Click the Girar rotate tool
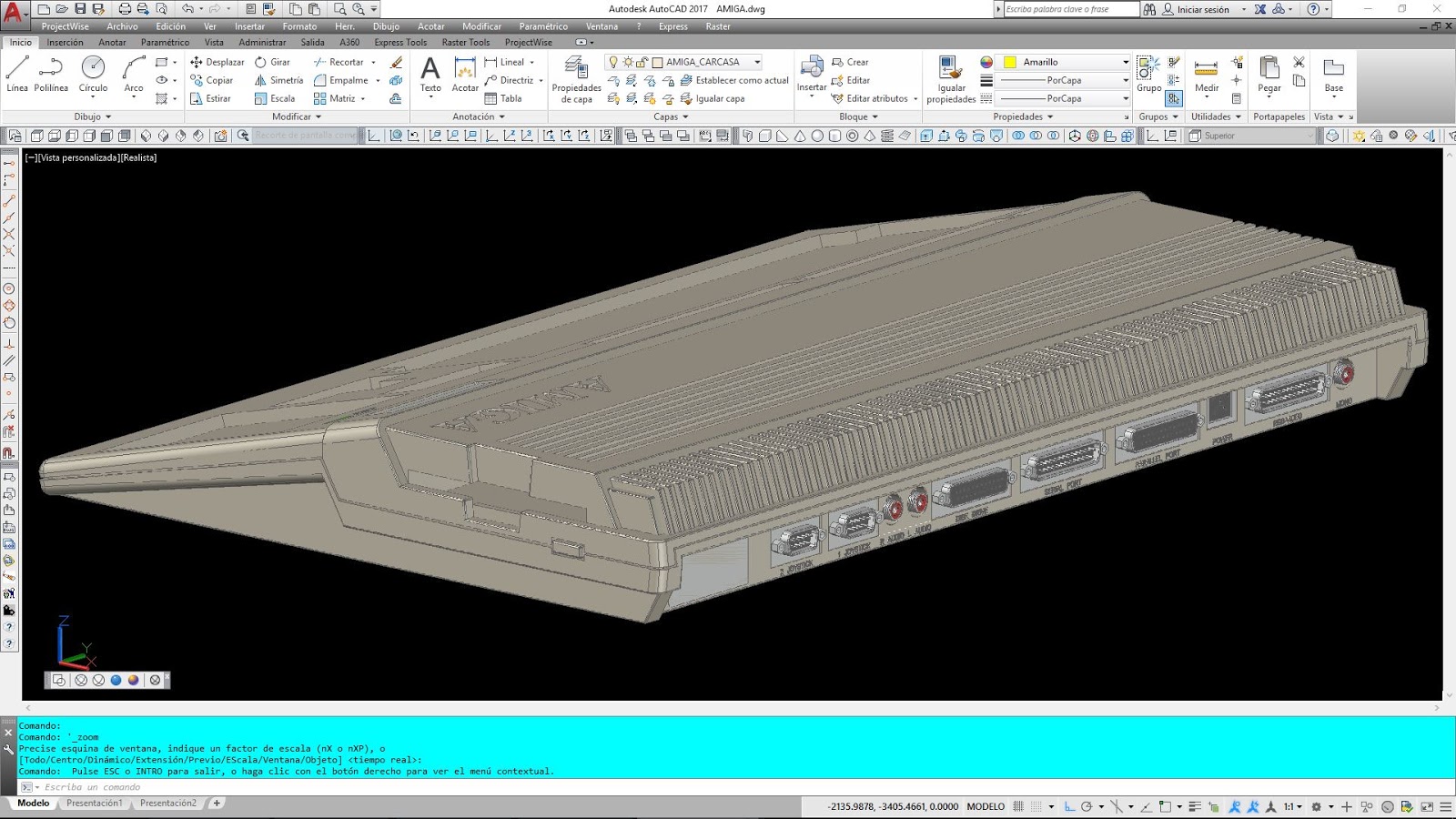The image size is (1456, 819). click(x=272, y=62)
